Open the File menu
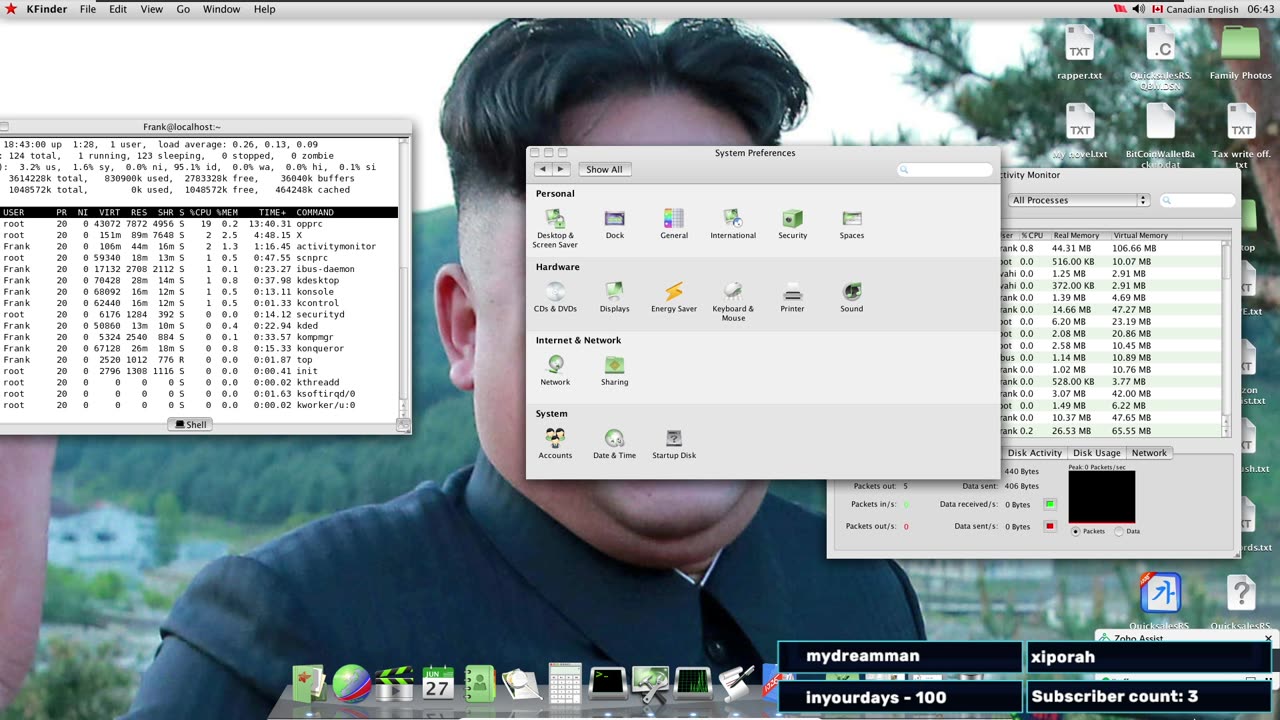 click(x=88, y=9)
